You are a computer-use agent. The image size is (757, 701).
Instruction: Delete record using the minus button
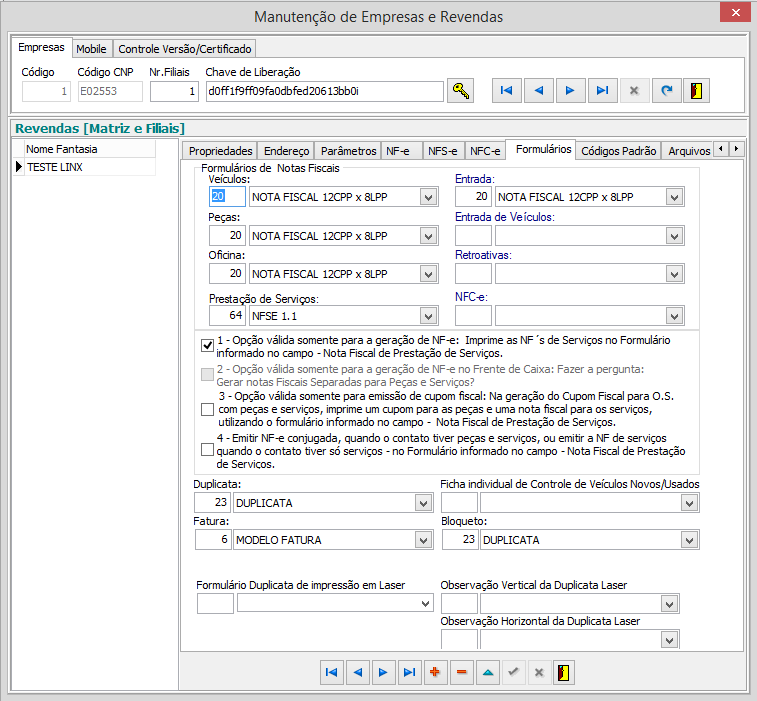pos(461,672)
